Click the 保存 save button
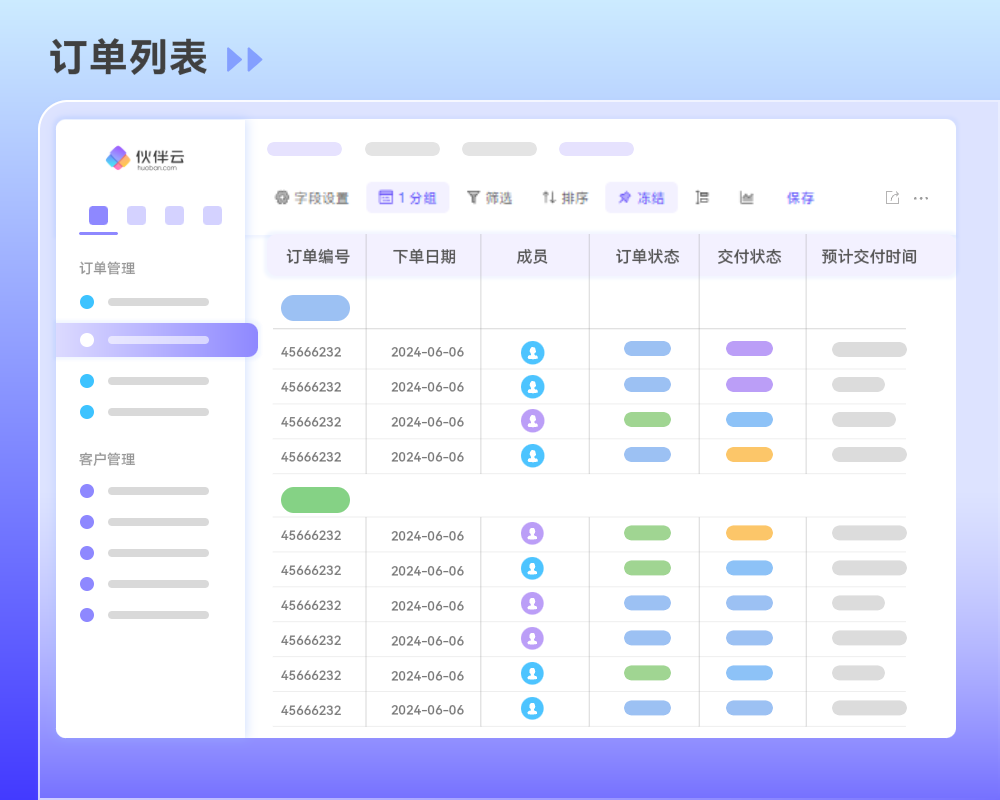Viewport: 1000px width, 800px height. click(x=800, y=197)
